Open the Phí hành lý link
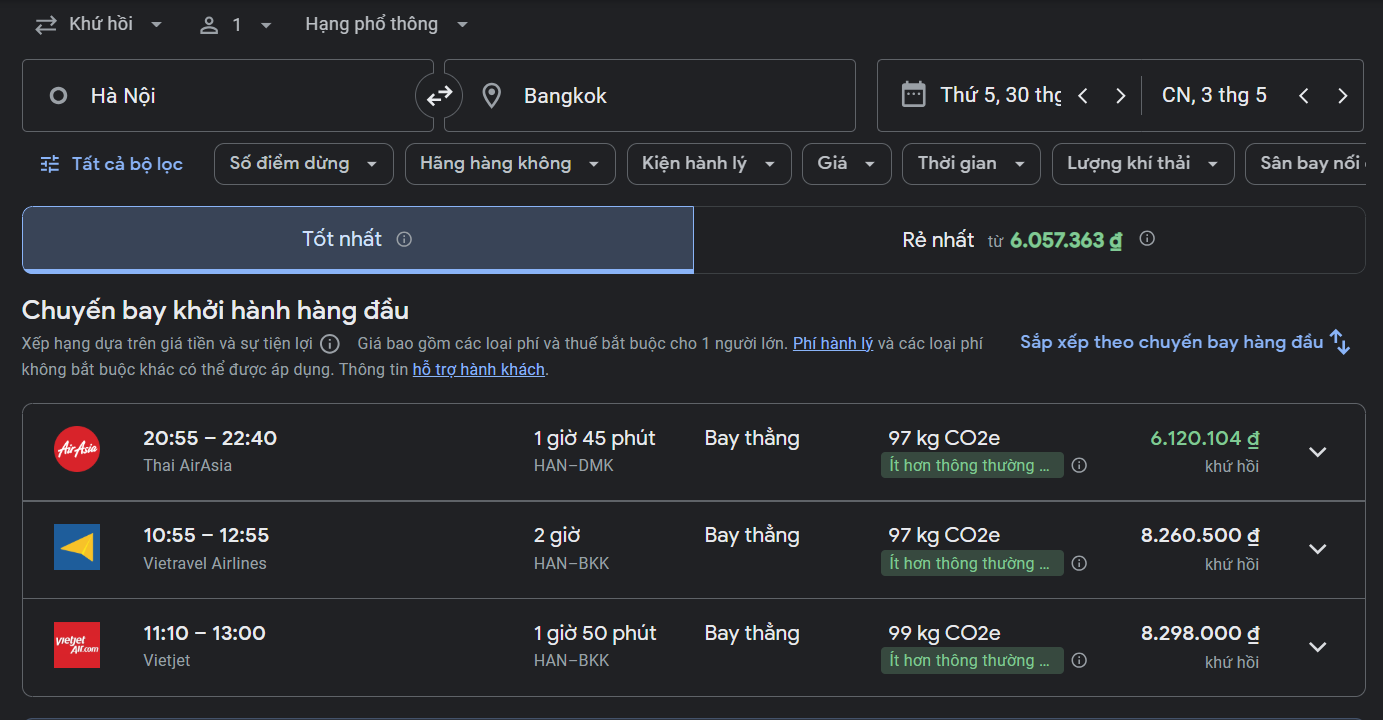Viewport: 1383px width, 720px height. (833, 344)
